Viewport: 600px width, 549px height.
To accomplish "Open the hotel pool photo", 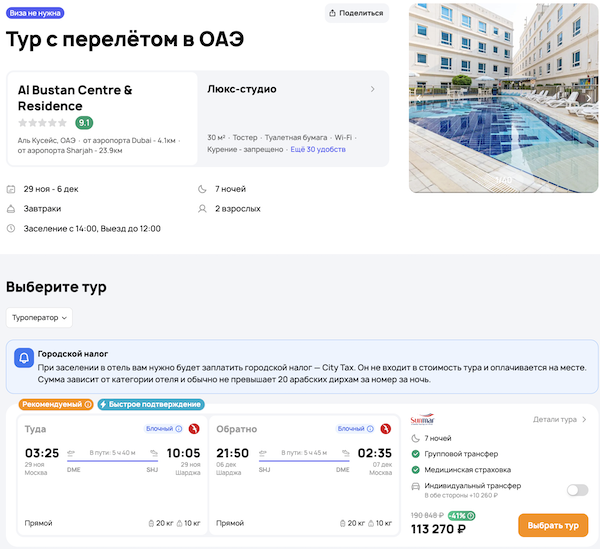I will (x=503, y=97).
